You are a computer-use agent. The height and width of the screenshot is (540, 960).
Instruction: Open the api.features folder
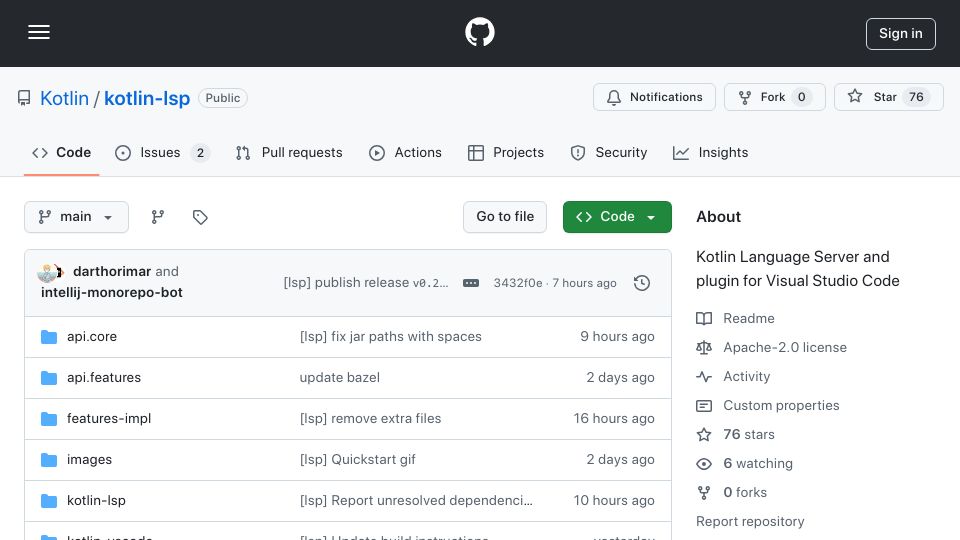pos(103,377)
